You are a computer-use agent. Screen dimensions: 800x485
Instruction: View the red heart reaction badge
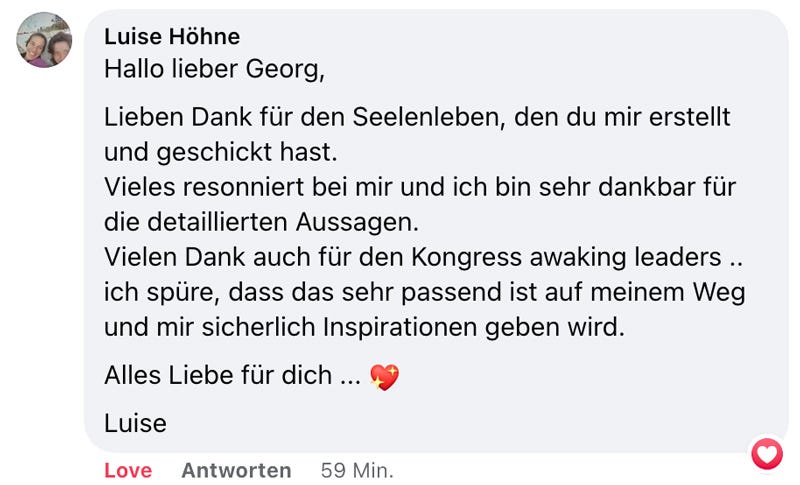[767, 455]
